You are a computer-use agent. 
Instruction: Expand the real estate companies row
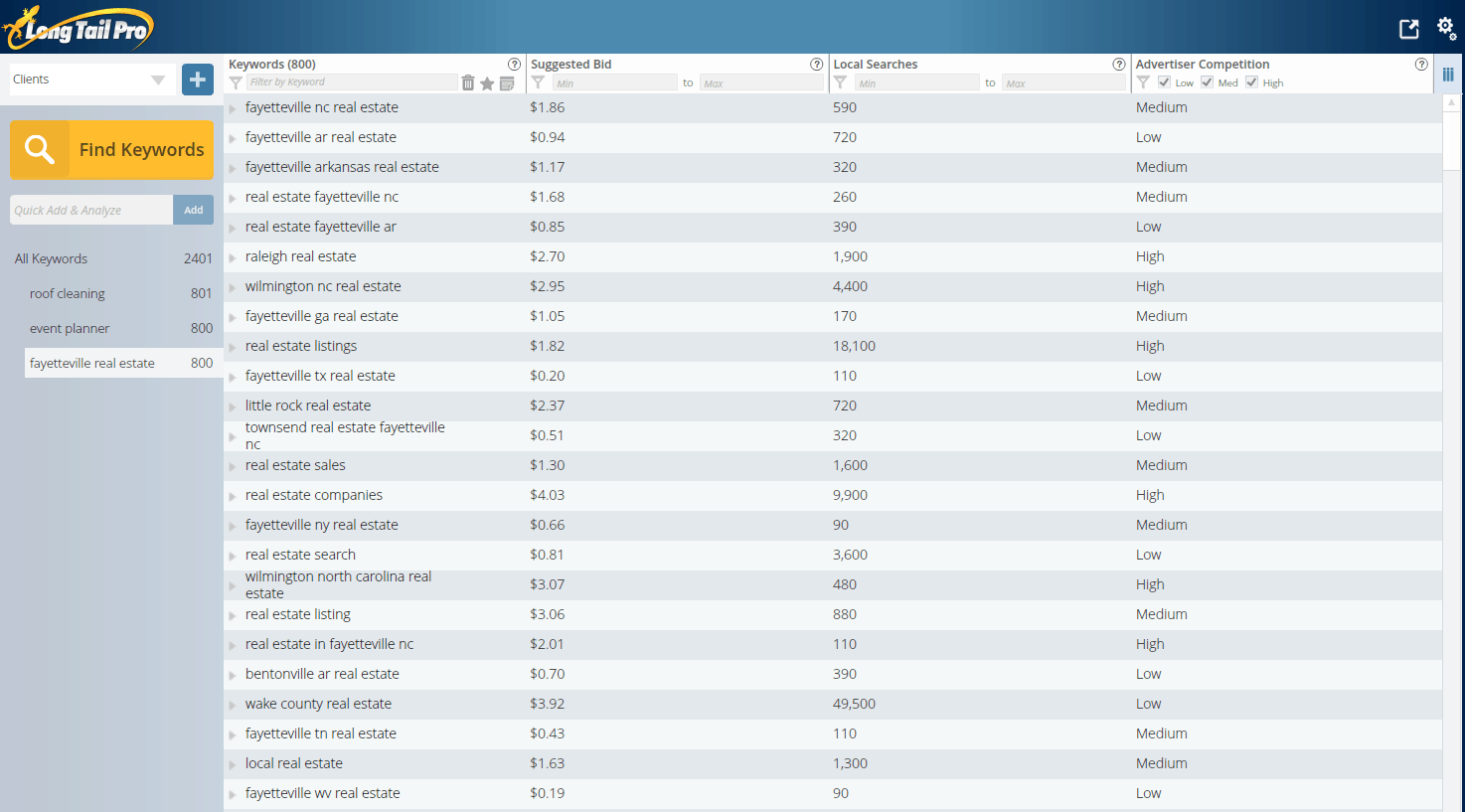[x=233, y=496]
